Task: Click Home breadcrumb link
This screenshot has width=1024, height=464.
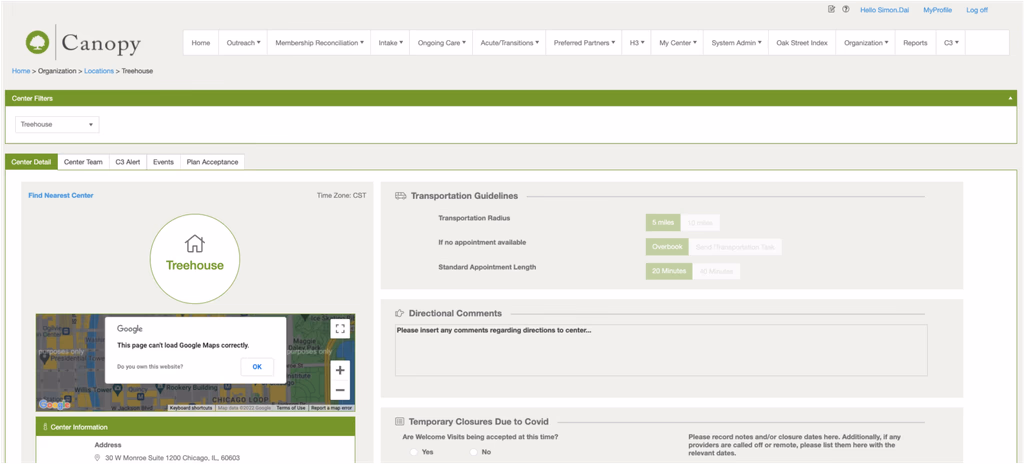Action: [x=21, y=71]
